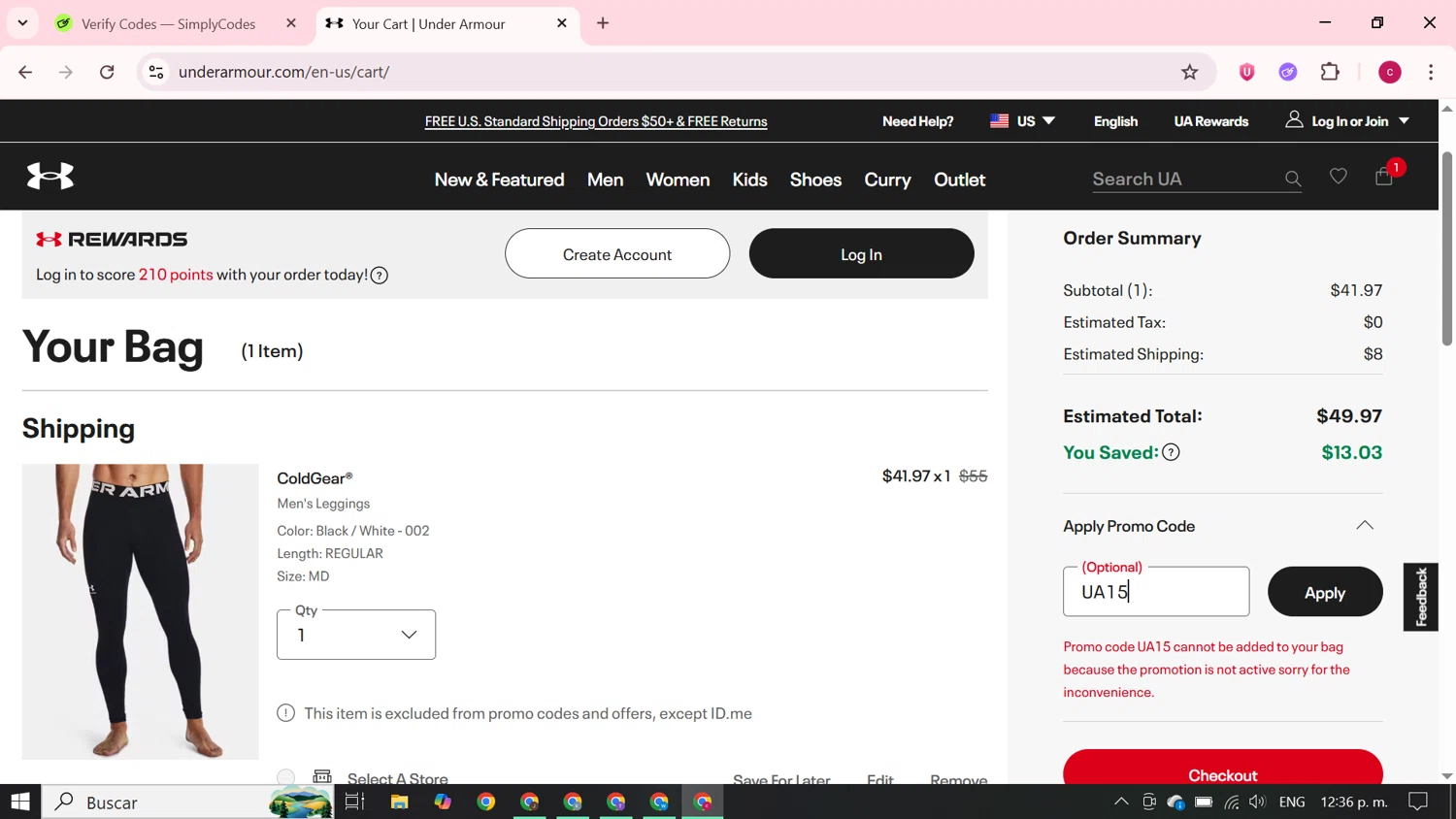1456x819 pixels.
Task: Collapse the Apply Promo Code section
Action: point(1365,526)
